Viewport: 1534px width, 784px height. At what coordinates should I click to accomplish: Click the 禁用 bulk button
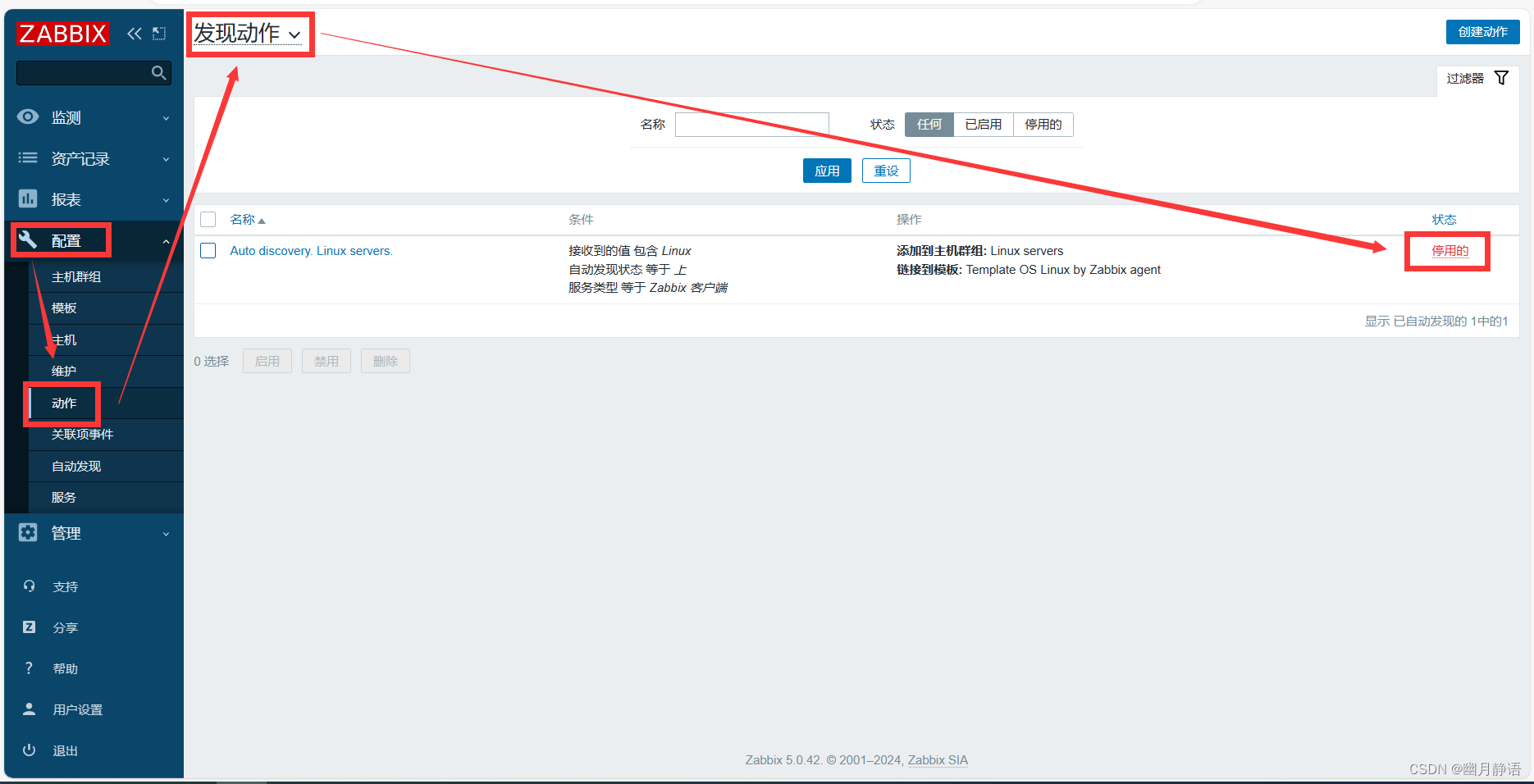326,361
